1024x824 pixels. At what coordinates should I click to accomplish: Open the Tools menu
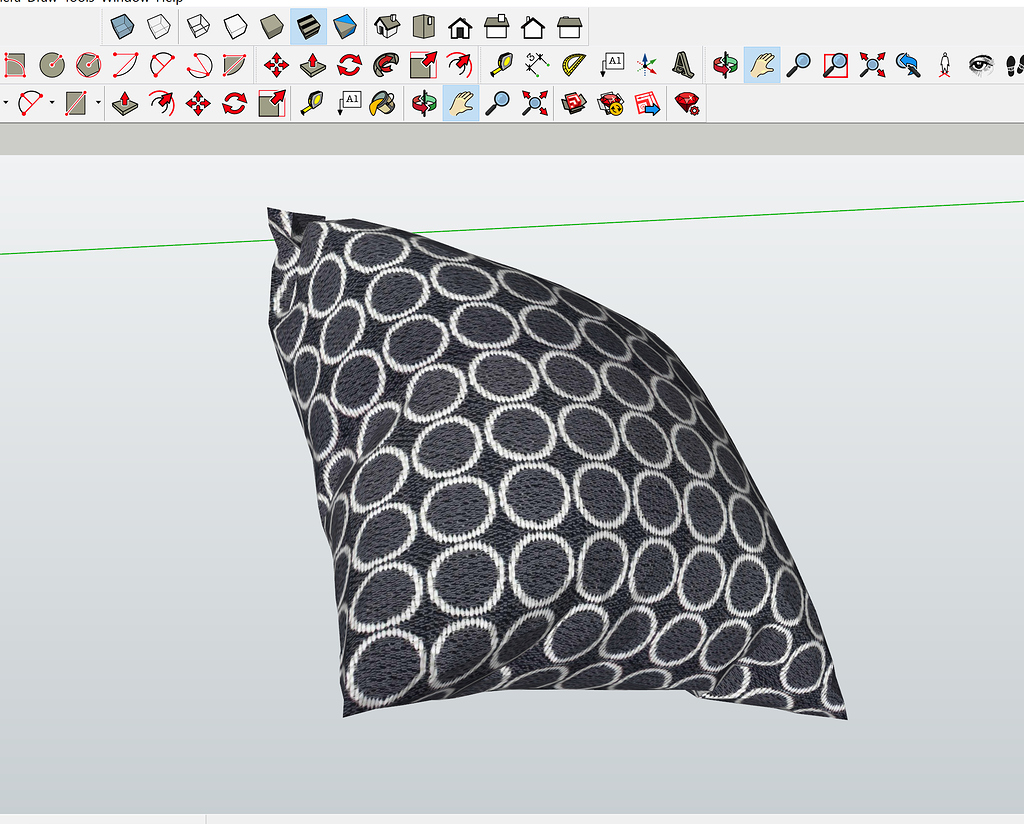(x=75, y=4)
